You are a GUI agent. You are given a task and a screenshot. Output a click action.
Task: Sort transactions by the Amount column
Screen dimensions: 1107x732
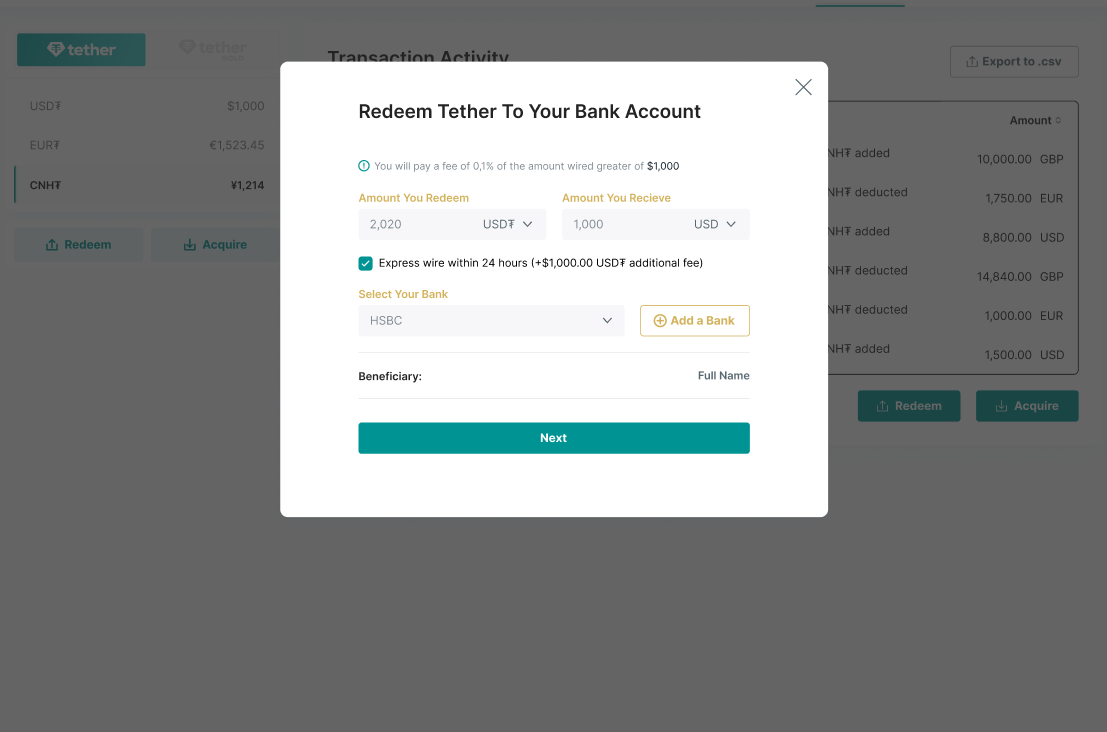1035,120
